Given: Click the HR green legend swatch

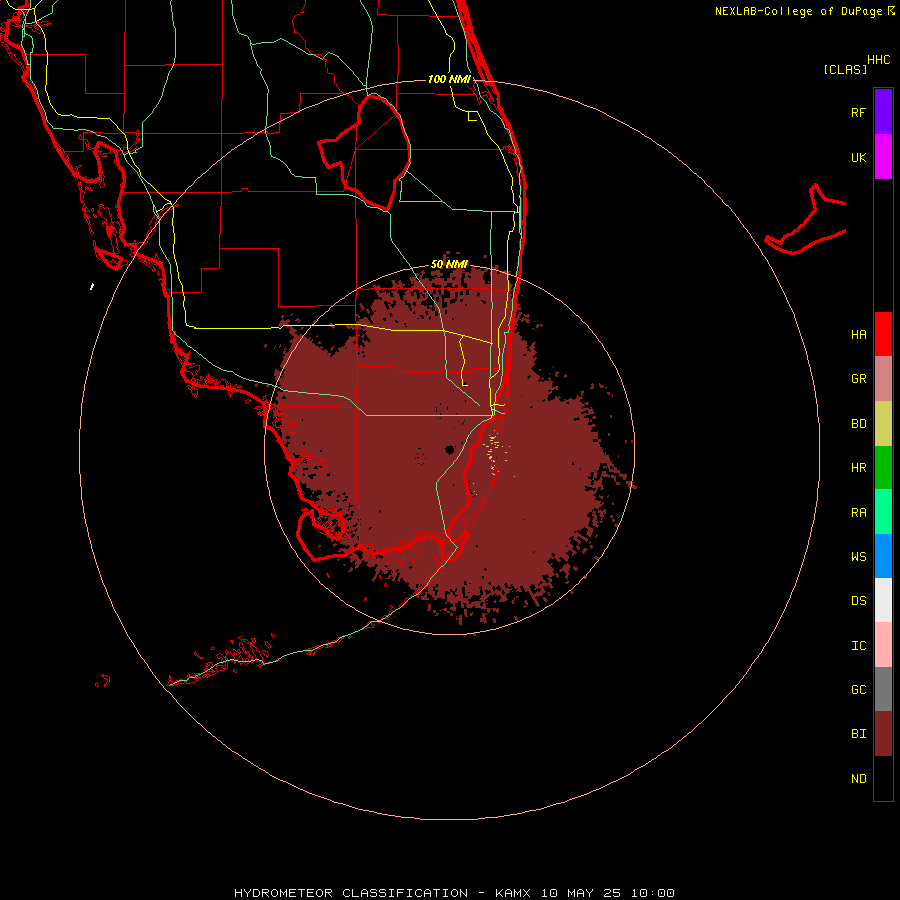Looking at the screenshot, I should pyautogui.click(x=883, y=468).
